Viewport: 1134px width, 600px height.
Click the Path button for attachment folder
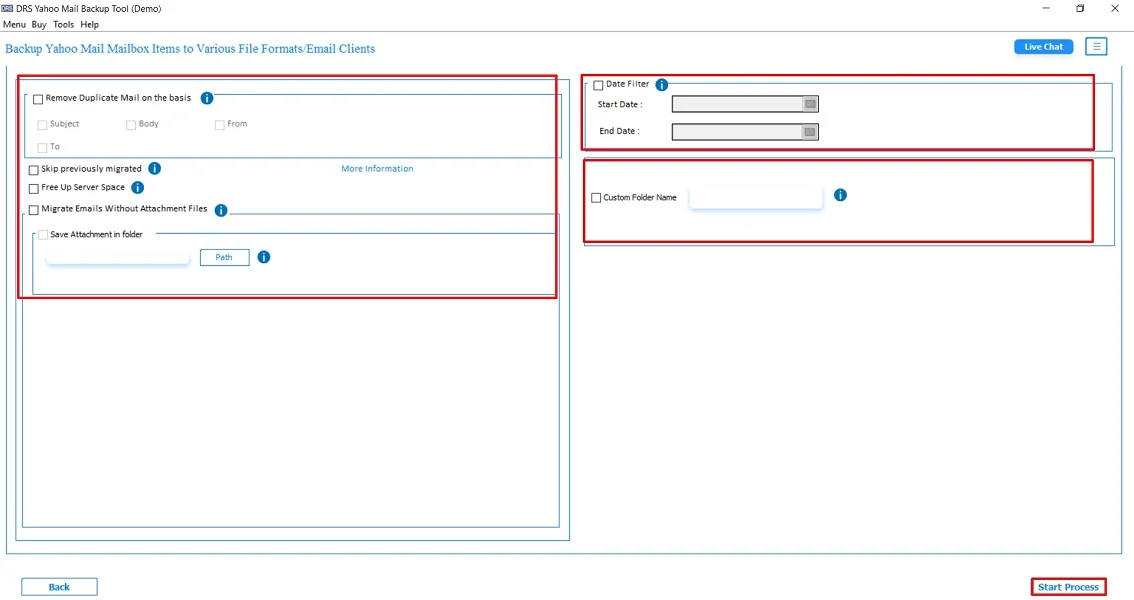pos(224,257)
